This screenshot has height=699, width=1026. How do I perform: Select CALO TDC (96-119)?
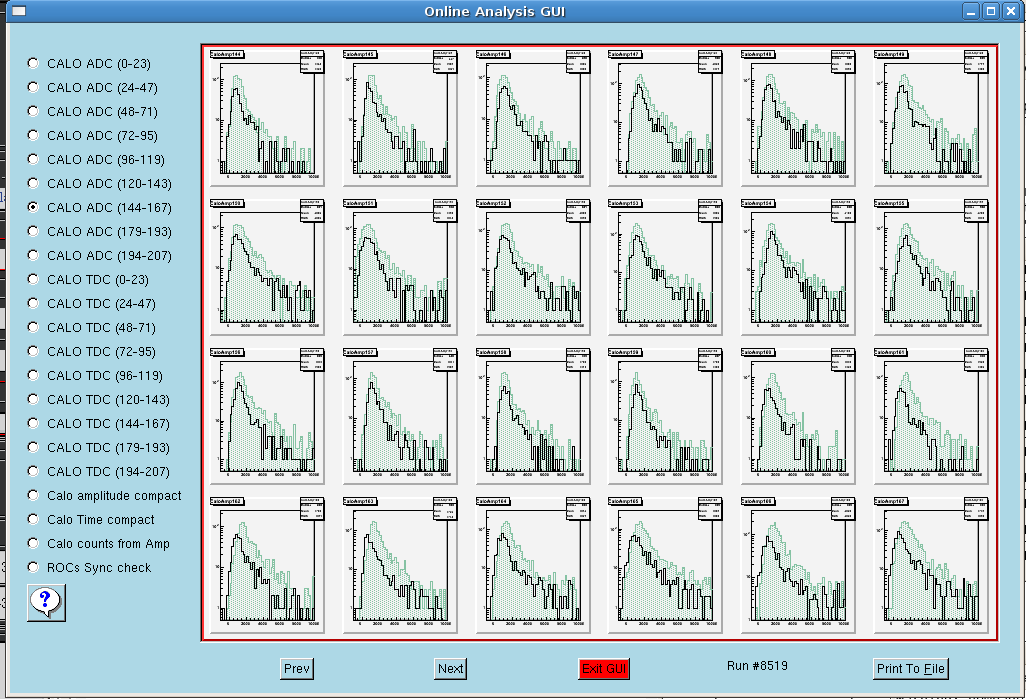(x=33, y=375)
